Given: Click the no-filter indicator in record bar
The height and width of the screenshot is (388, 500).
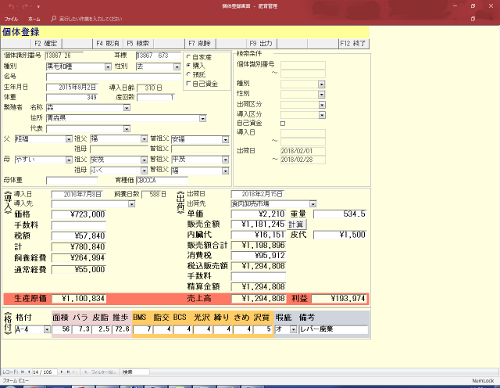Looking at the screenshot, I should [99, 372].
